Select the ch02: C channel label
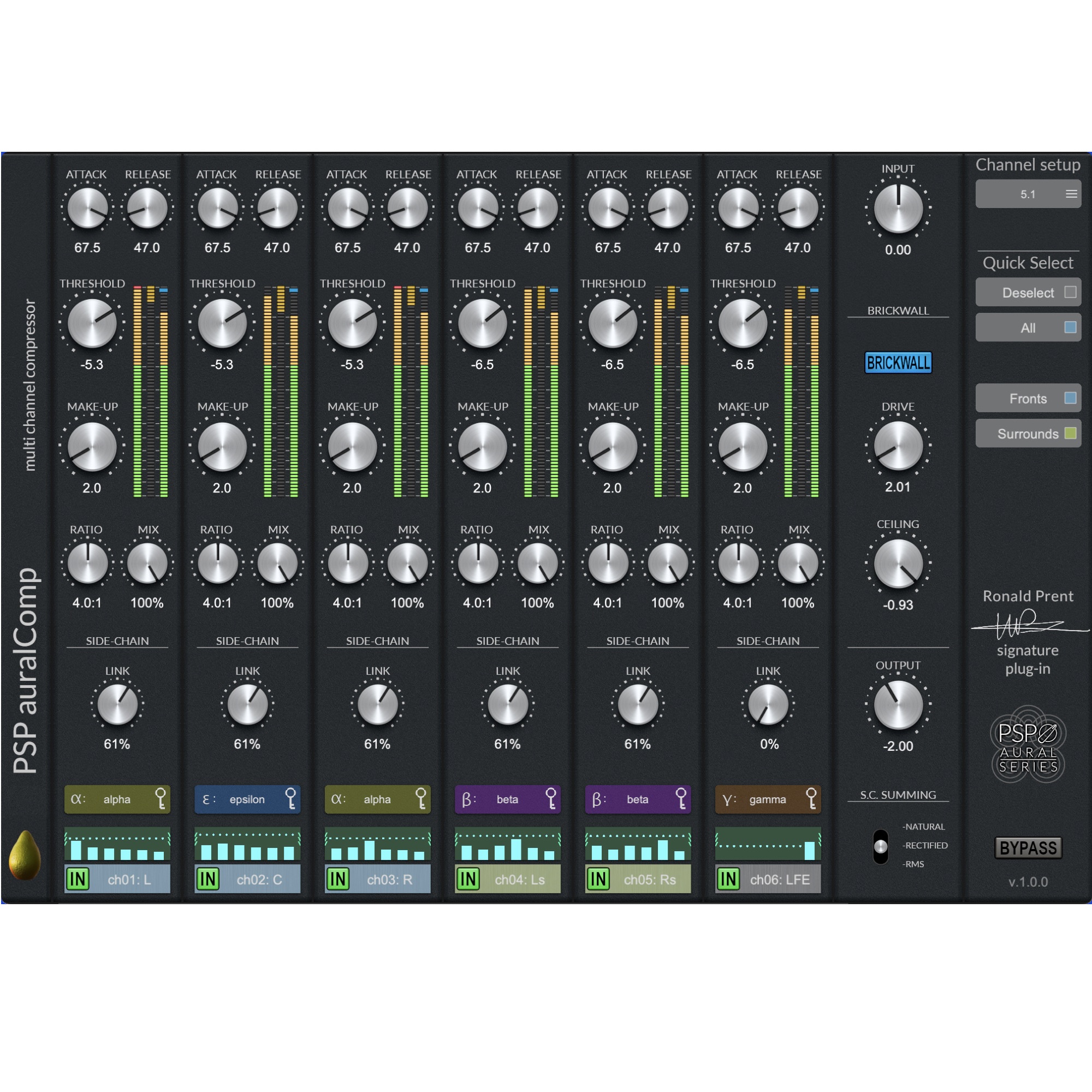The width and height of the screenshot is (1092, 1092). click(259, 880)
